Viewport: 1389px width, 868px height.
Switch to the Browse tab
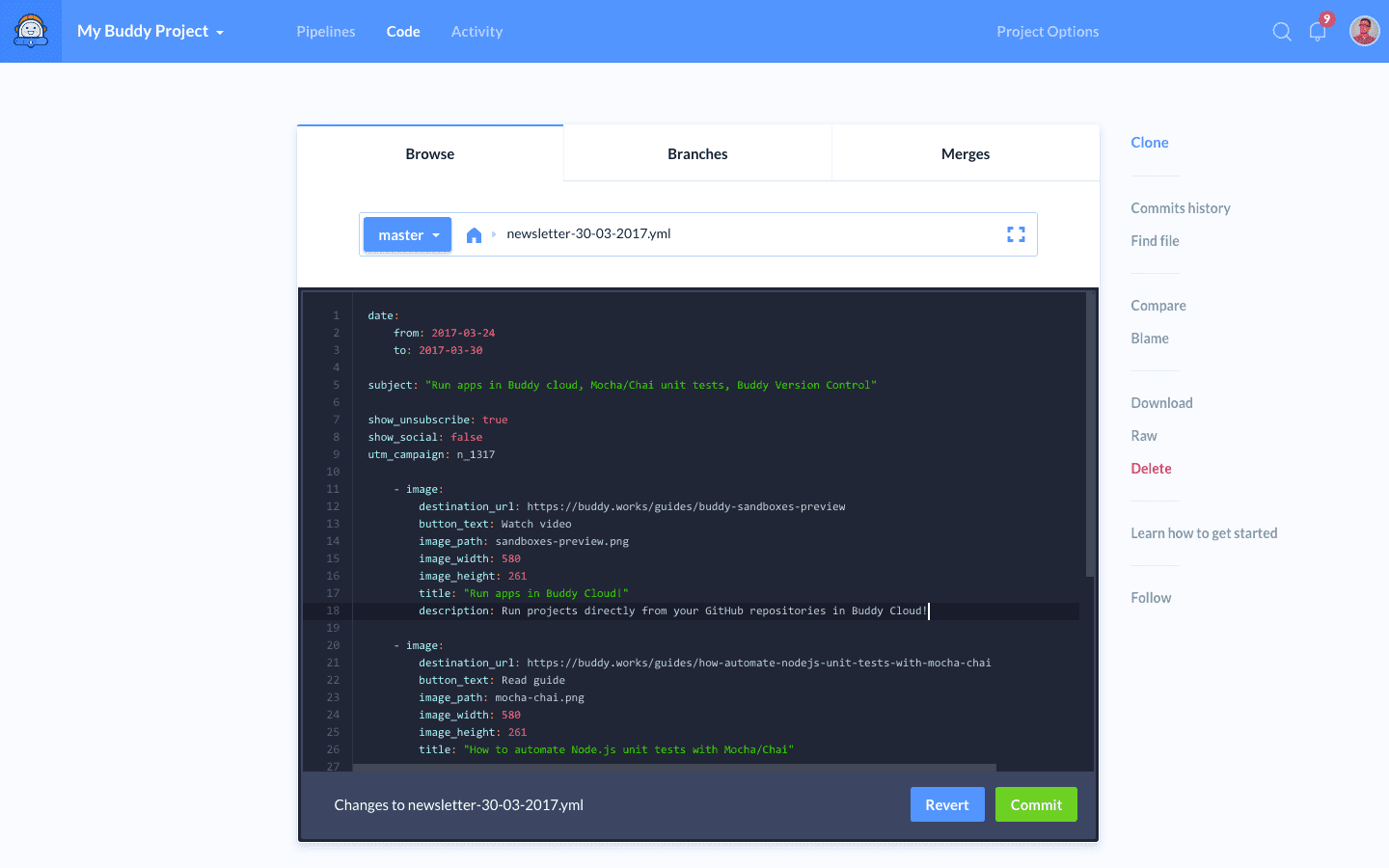(x=430, y=153)
